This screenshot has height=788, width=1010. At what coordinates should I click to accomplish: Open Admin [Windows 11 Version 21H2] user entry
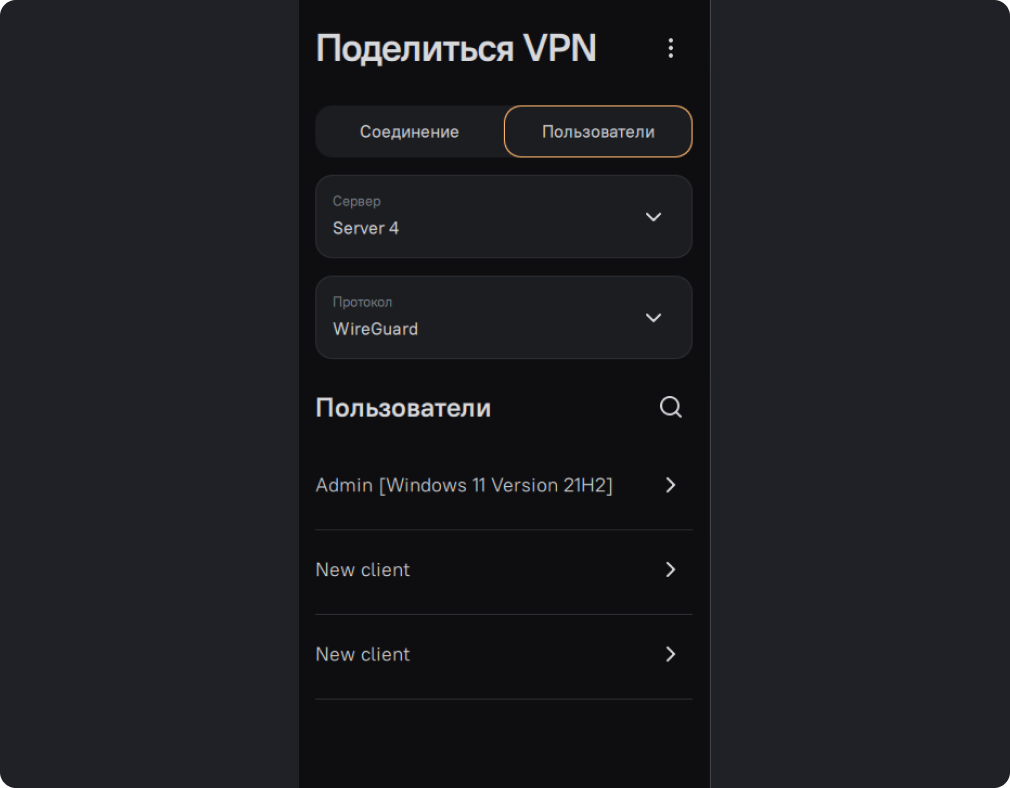click(464, 485)
